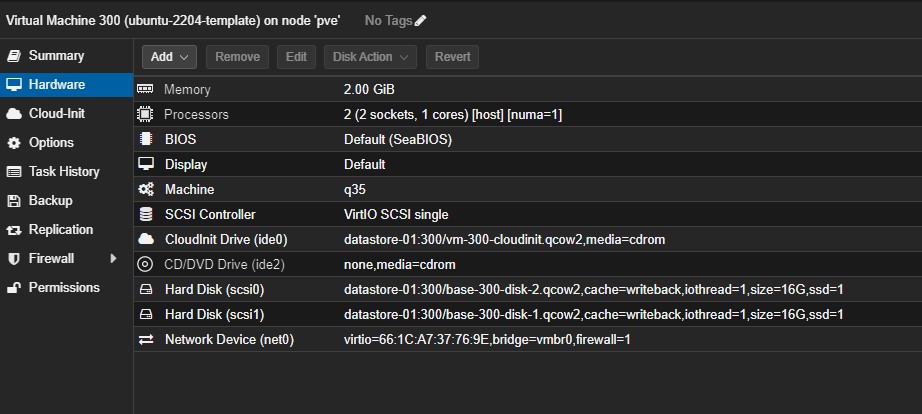Click the SCSI Controller database icon
The image size is (922, 414).
[x=146, y=214]
